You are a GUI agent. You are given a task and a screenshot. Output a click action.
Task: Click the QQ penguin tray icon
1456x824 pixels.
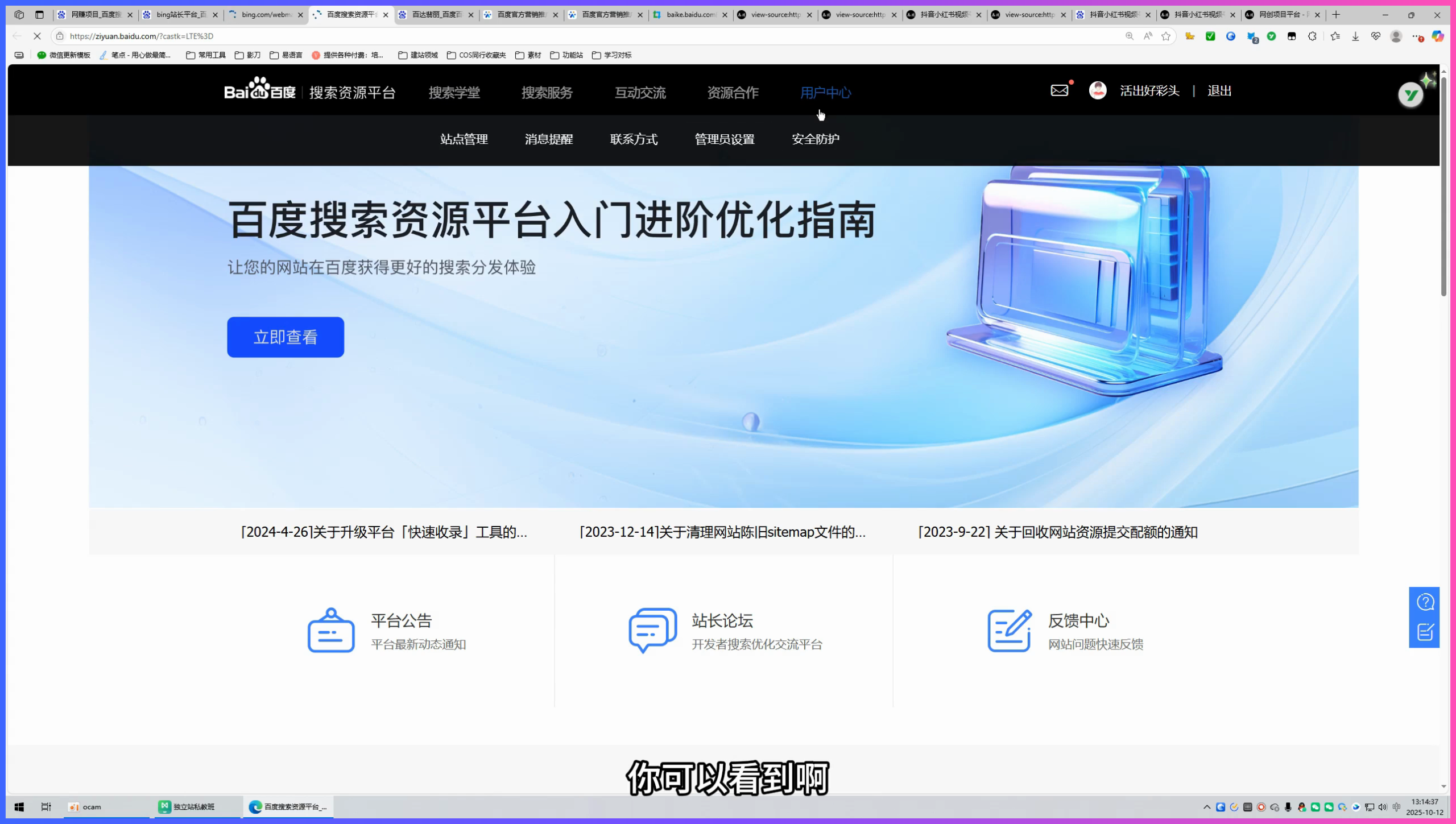pyautogui.click(x=1301, y=807)
